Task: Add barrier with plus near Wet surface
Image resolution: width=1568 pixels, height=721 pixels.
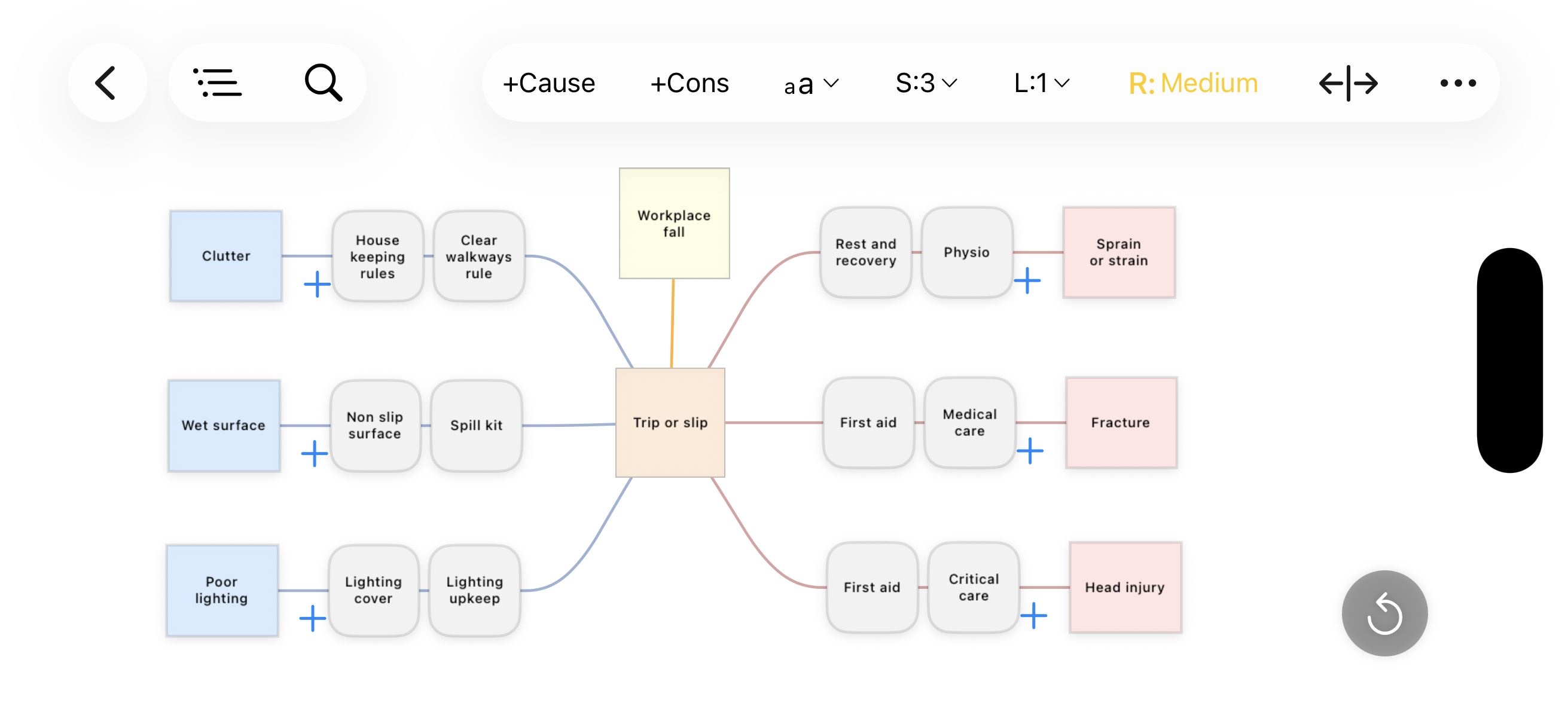Action: 315,453
